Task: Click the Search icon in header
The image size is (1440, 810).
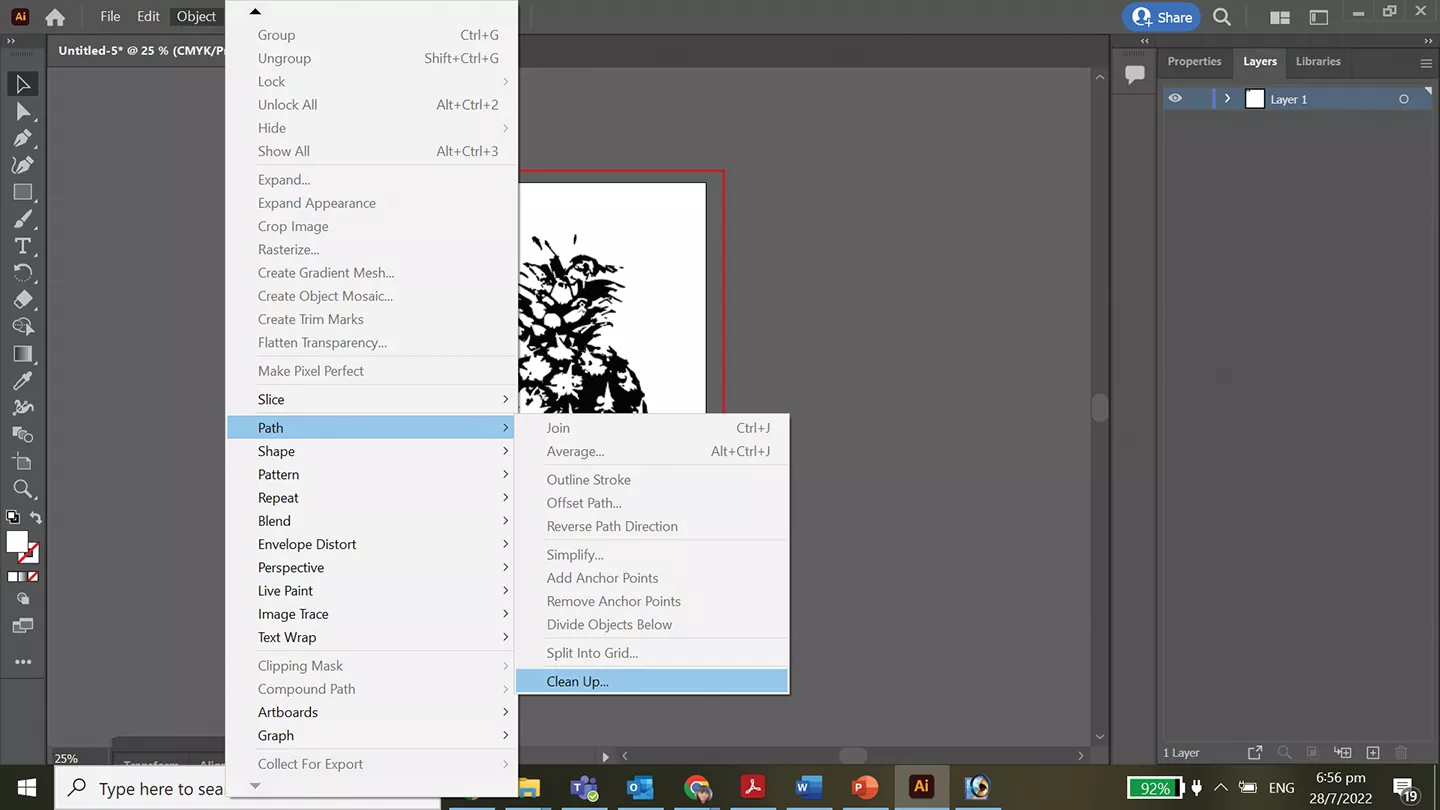Action: coord(1222,17)
